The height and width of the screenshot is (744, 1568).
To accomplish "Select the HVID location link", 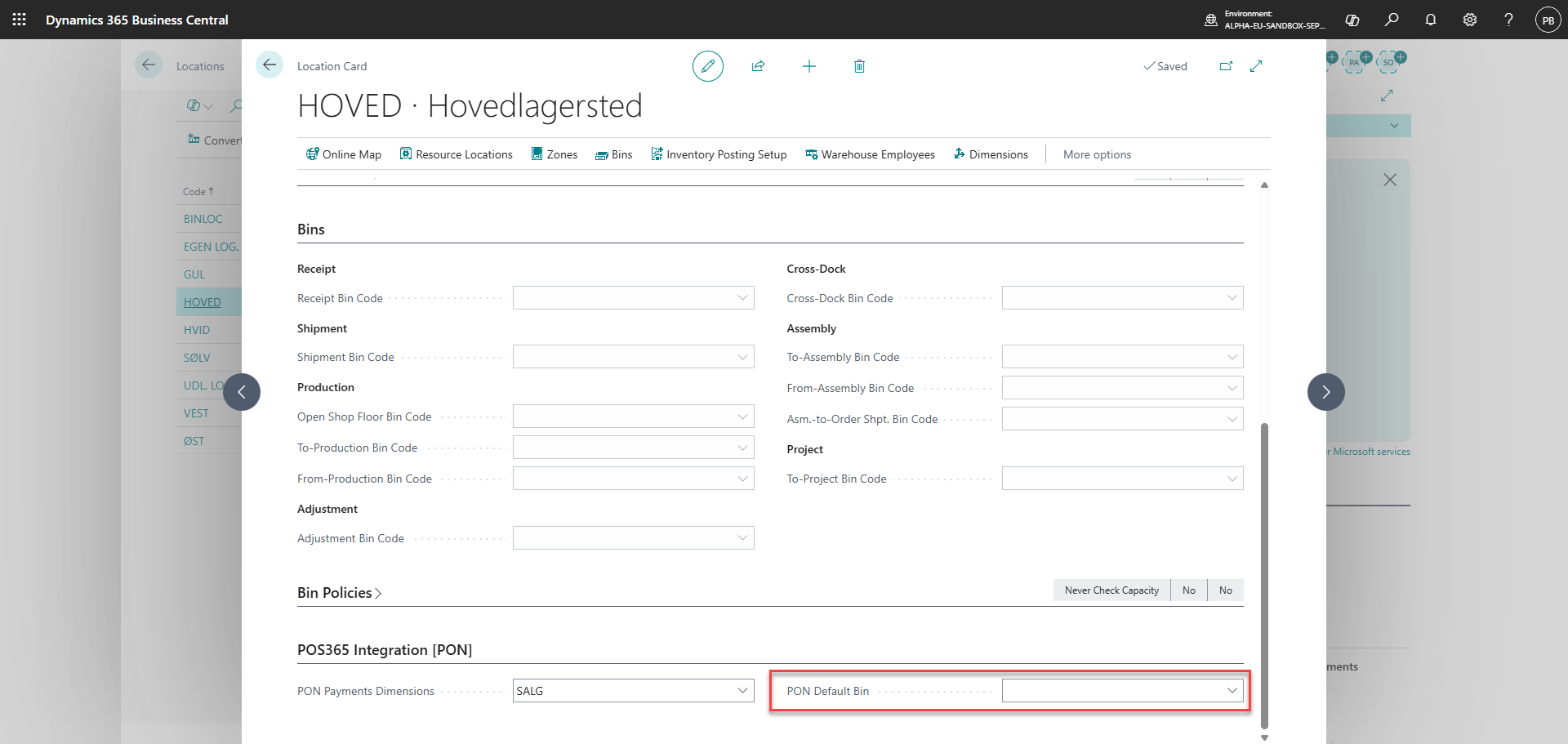I will point(197,330).
